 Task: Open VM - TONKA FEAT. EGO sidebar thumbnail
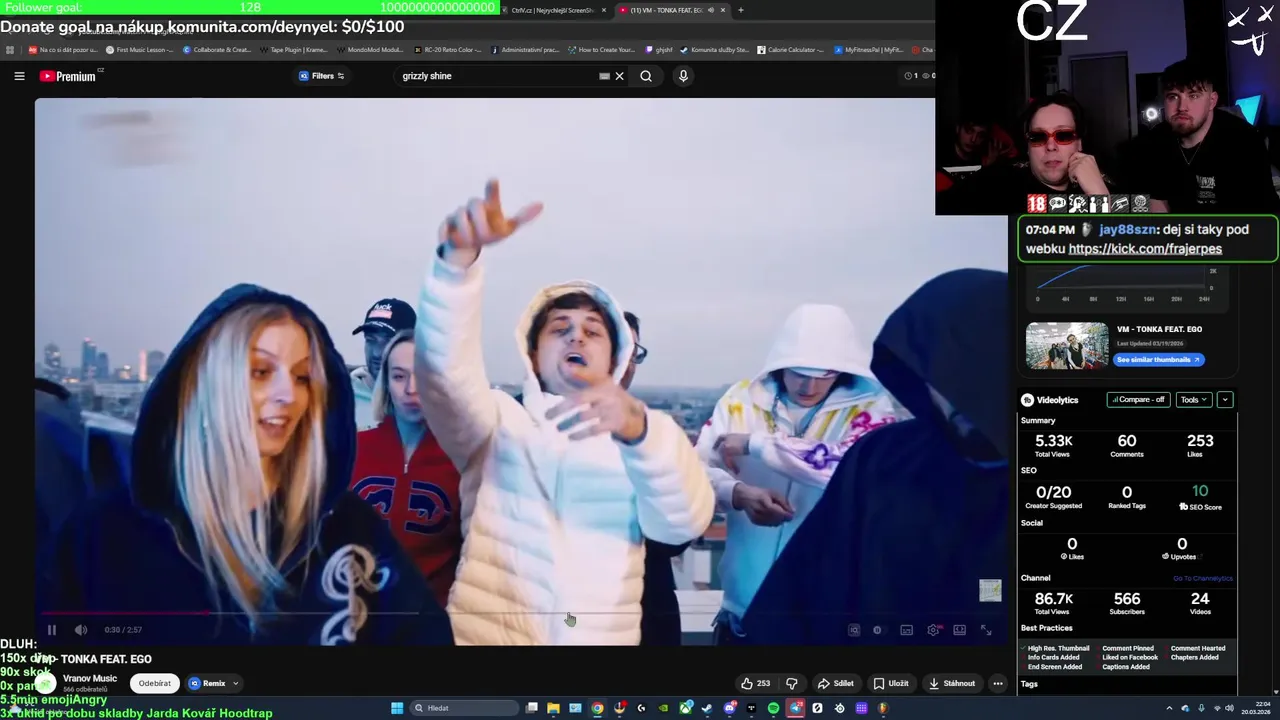[1067, 346]
